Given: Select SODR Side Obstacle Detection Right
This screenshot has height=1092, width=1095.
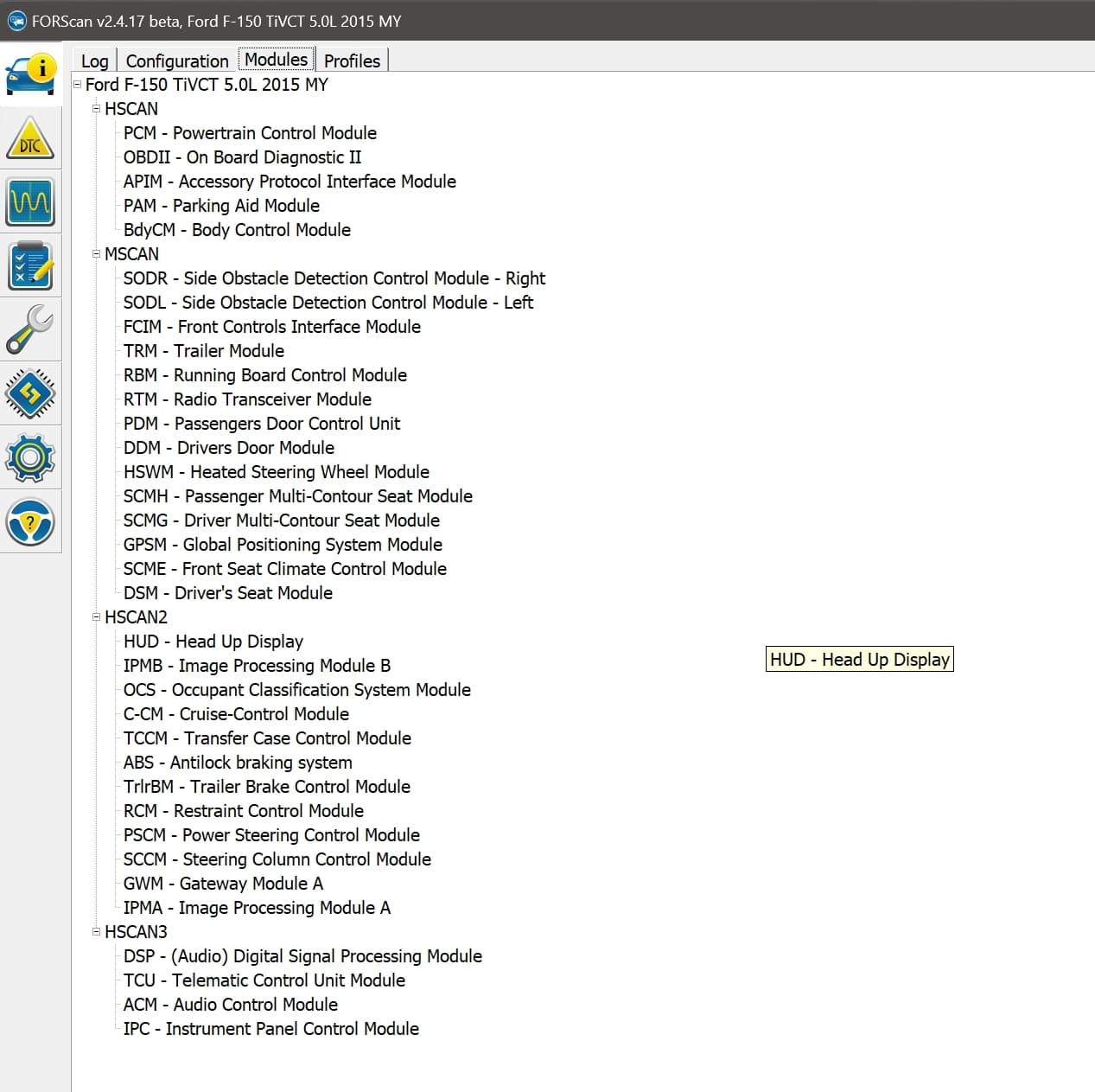Looking at the screenshot, I should 334,278.
